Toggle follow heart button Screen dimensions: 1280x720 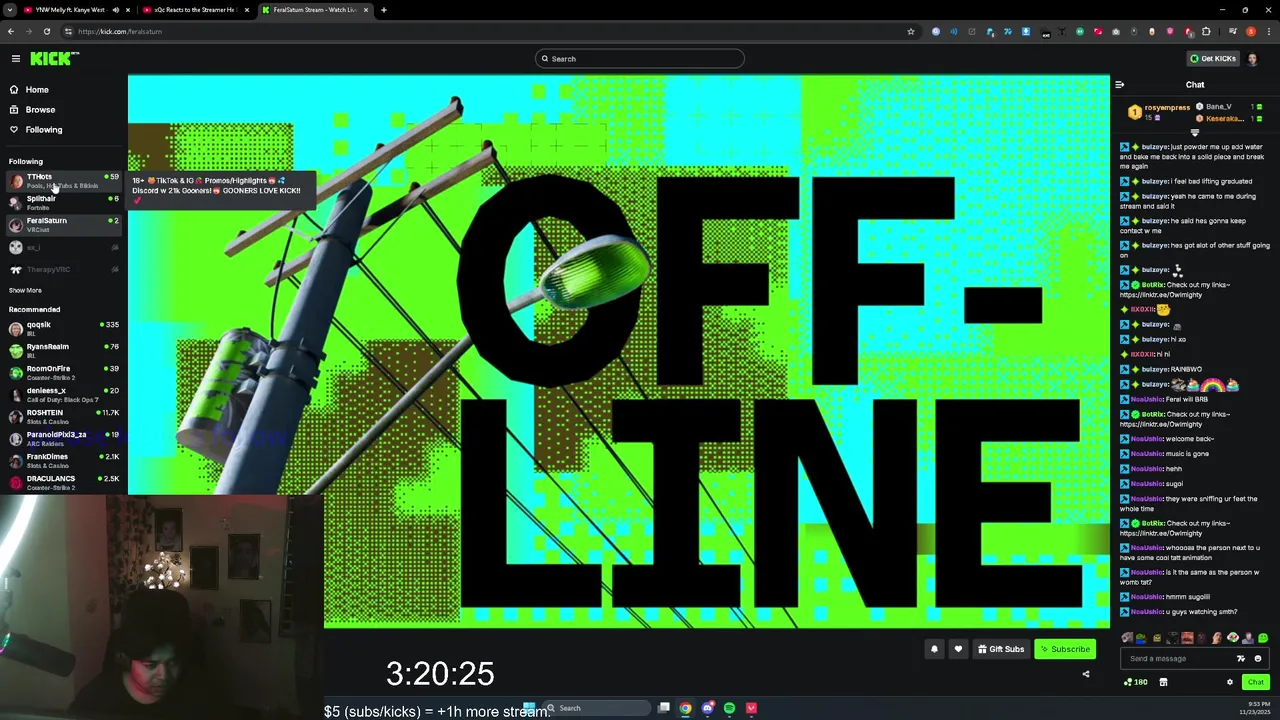pos(958,649)
